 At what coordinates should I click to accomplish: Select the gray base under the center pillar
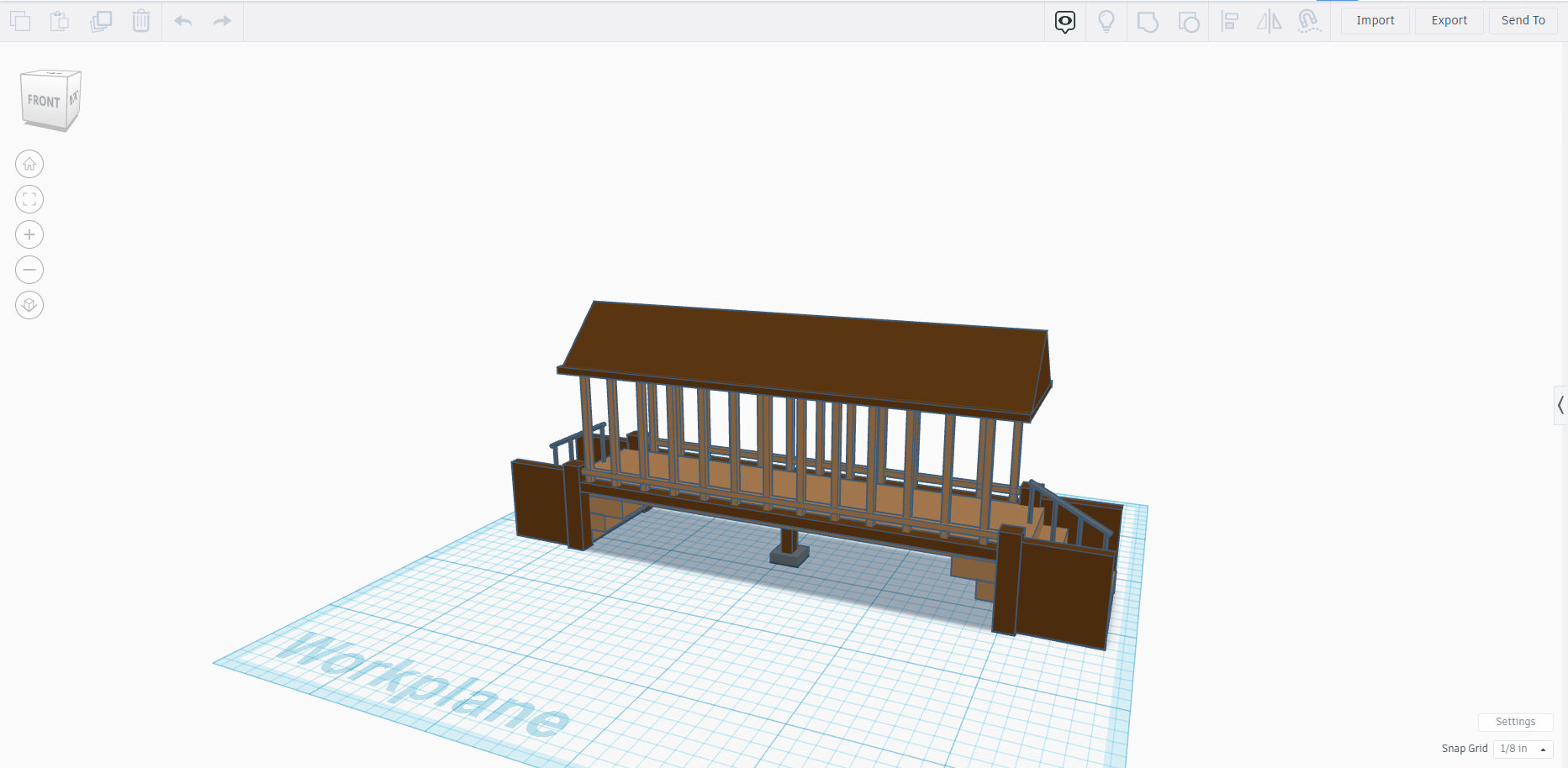(x=789, y=555)
